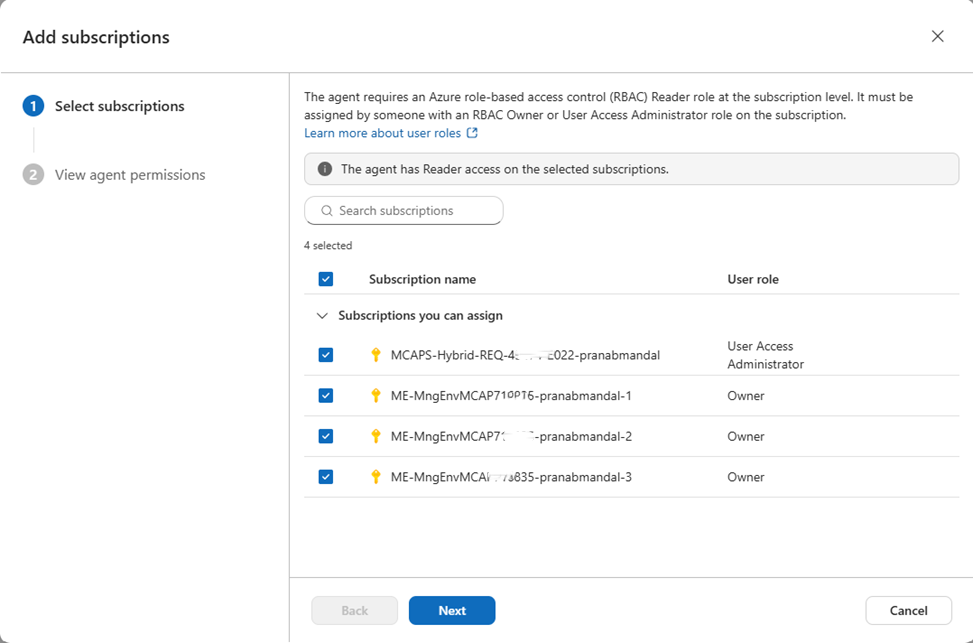Go to step 1 Select subscriptions
Screen dimensions: 973x643
(x=119, y=106)
